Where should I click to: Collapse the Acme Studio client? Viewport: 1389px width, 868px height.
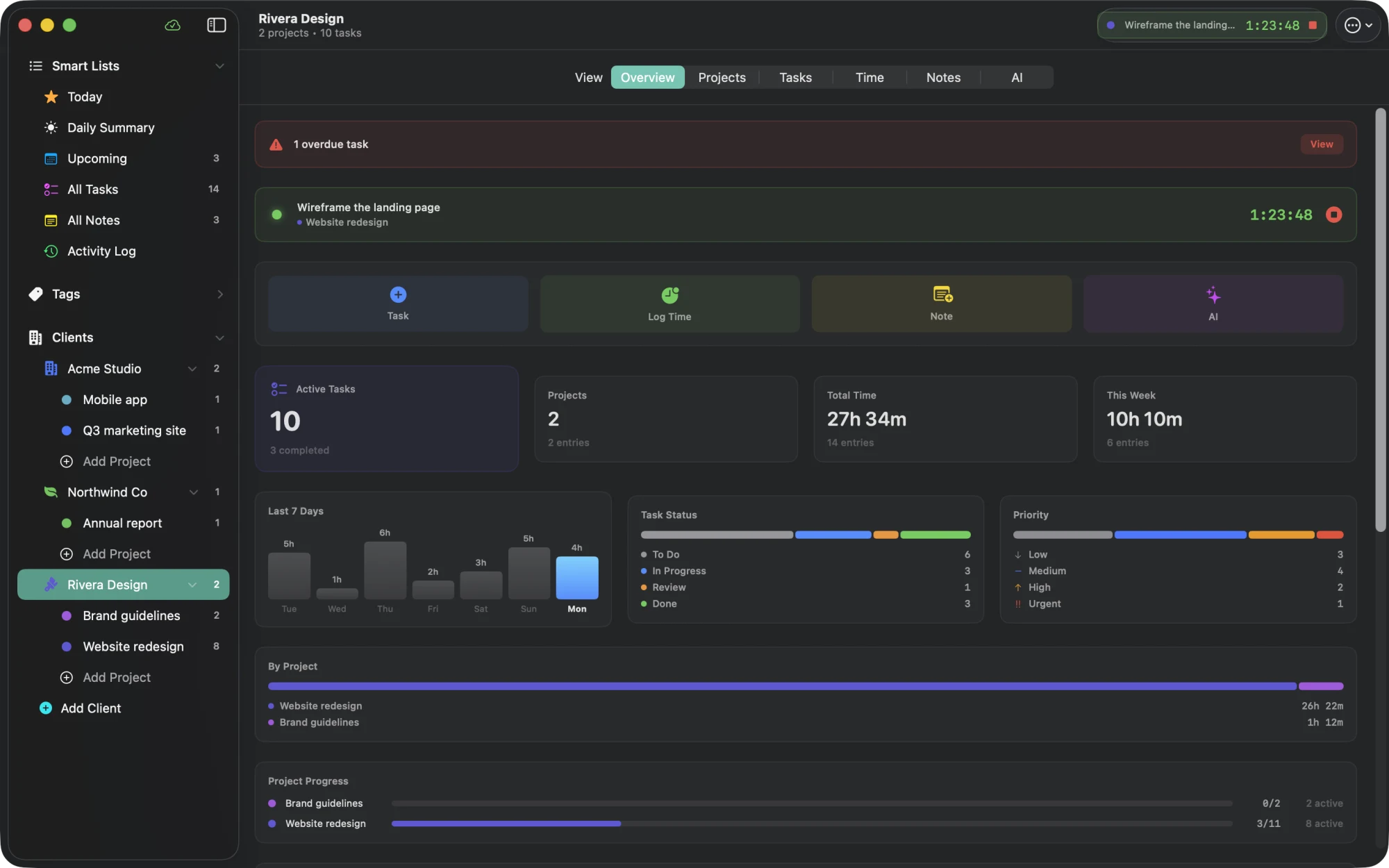coord(192,369)
